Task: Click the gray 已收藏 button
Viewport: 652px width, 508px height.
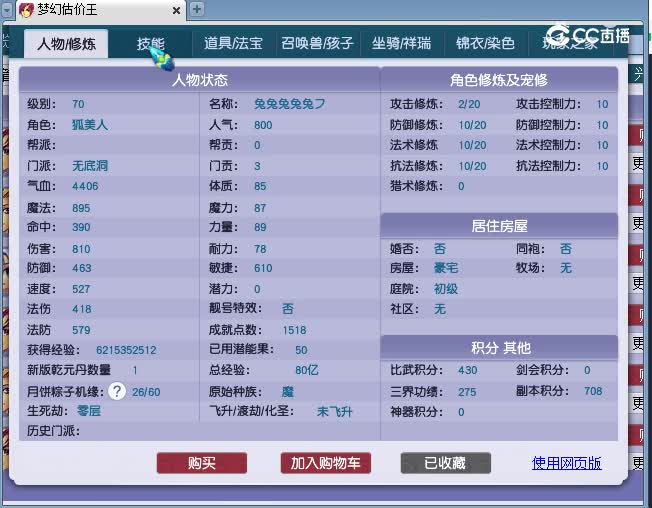Action: (445, 463)
